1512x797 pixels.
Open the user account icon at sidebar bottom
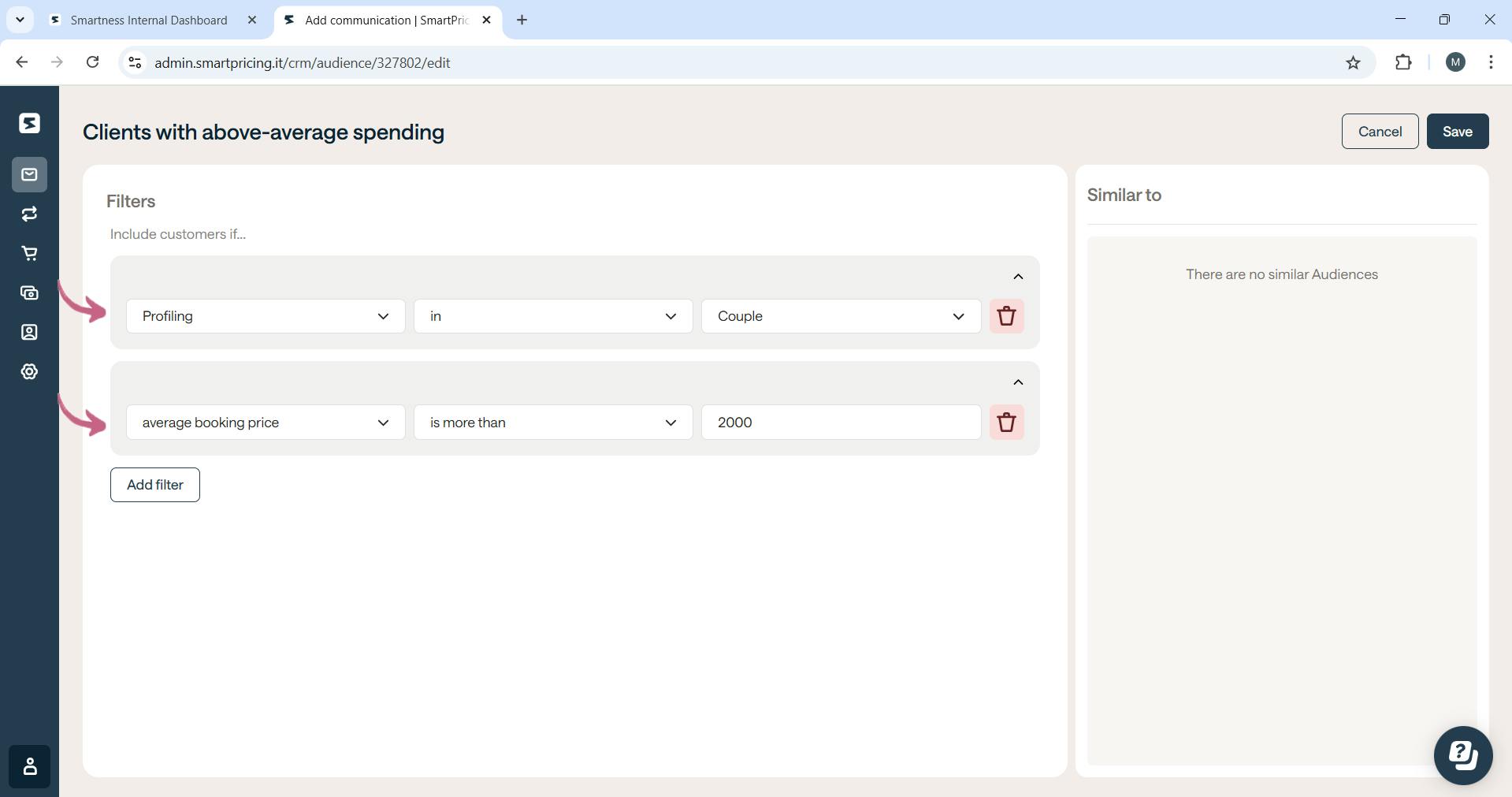point(29,766)
